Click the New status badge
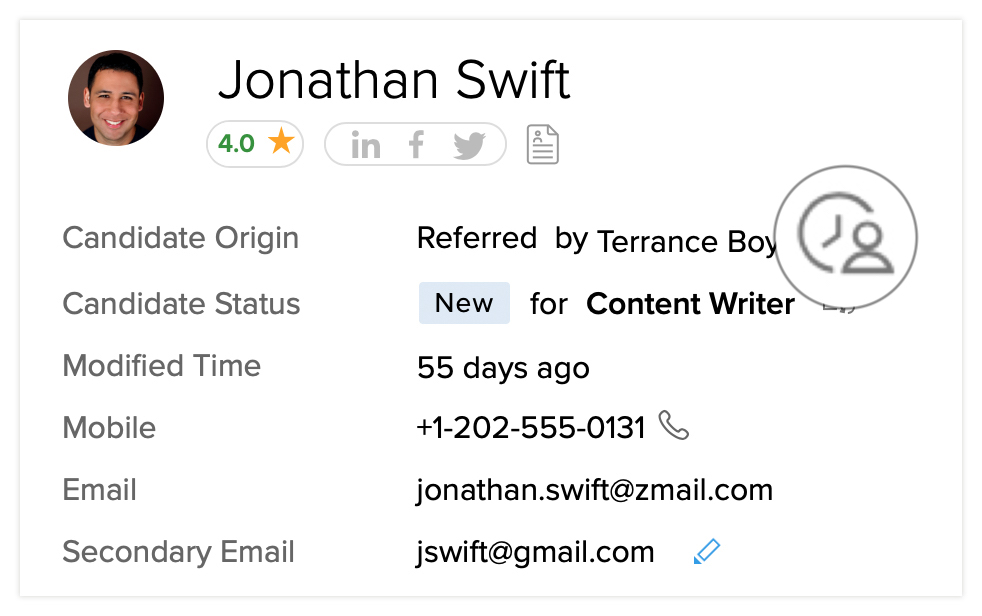Viewport: 982px width, 616px height. (464, 303)
